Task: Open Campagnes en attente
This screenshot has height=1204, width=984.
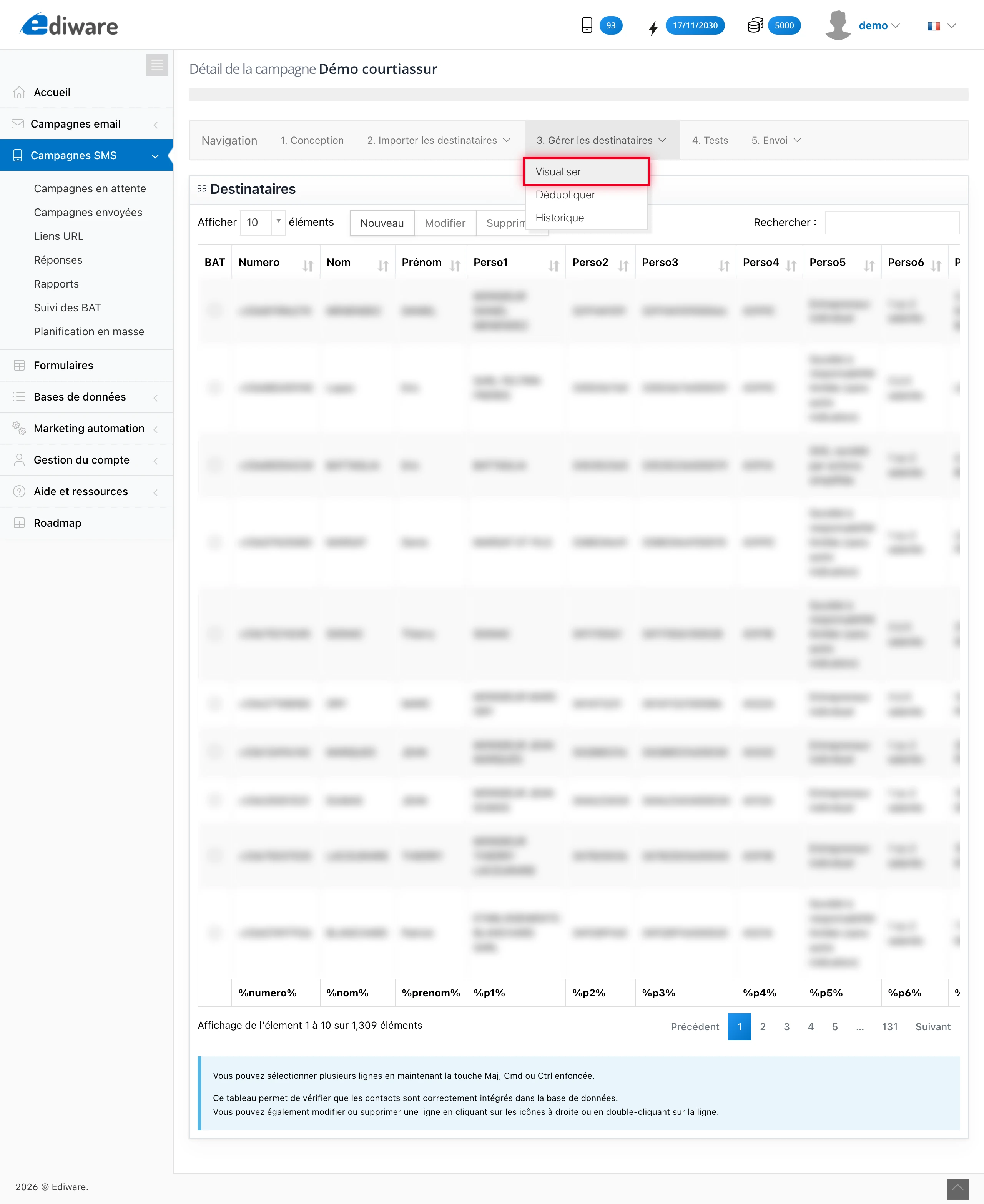Action: pos(90,188)
